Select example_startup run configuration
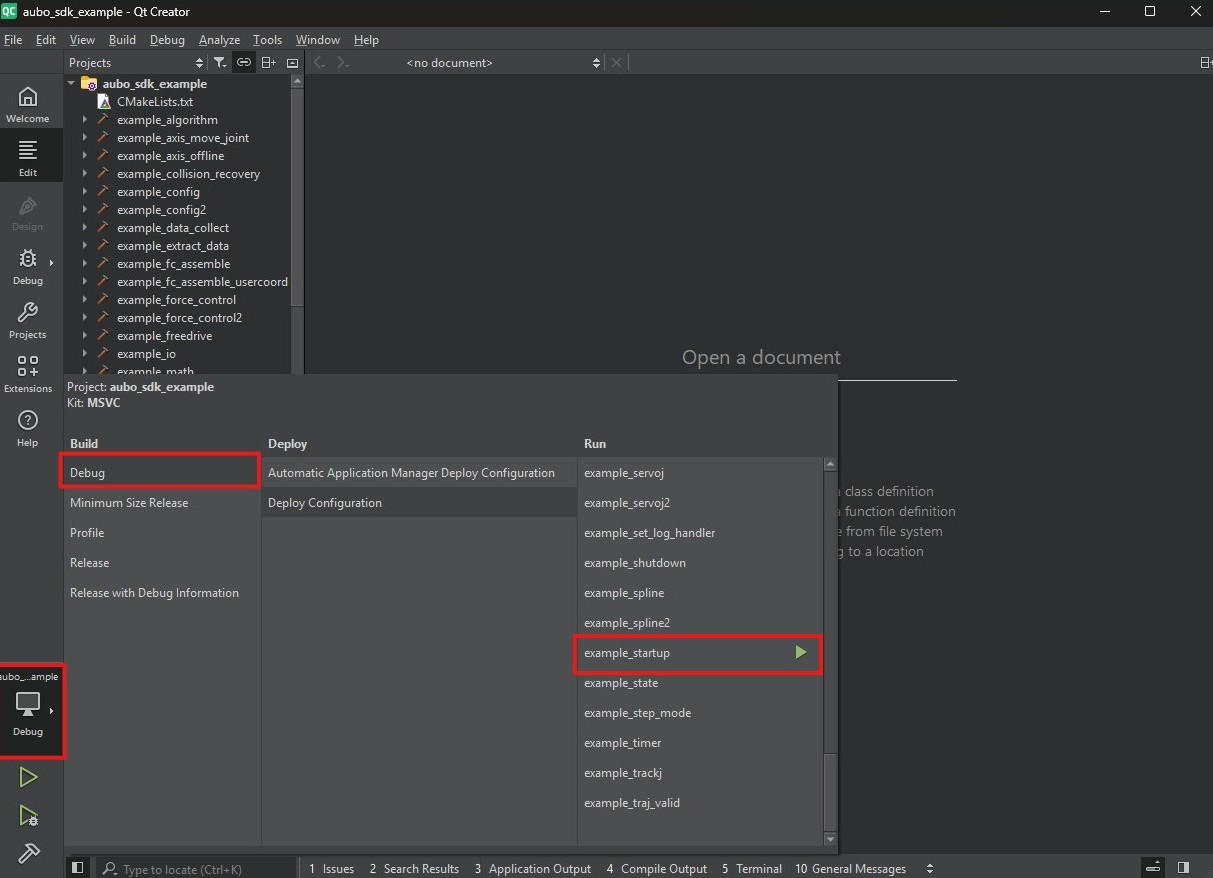The height and width of the screenshot is (878, 1213). [698, 653]
